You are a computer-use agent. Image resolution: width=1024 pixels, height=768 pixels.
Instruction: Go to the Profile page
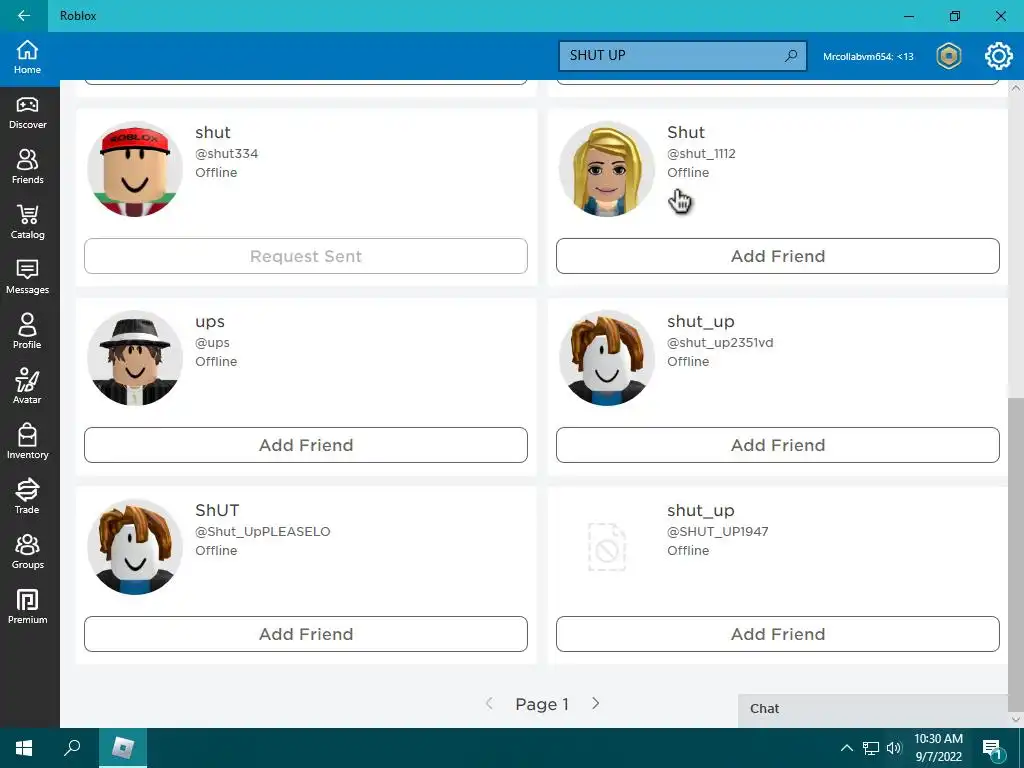[x=27, y=332]
